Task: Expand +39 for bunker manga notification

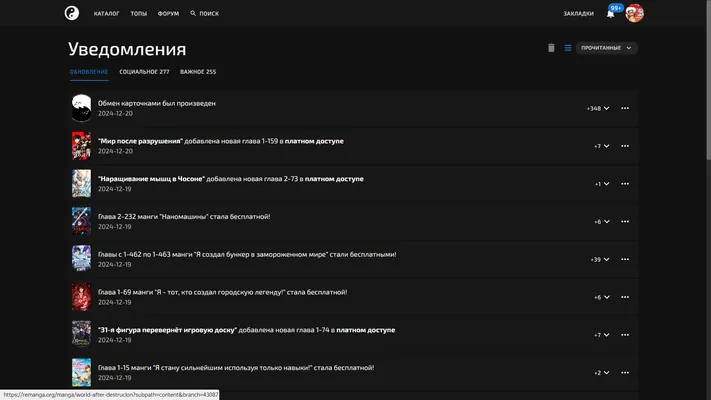Action: (x=600, y=259)
